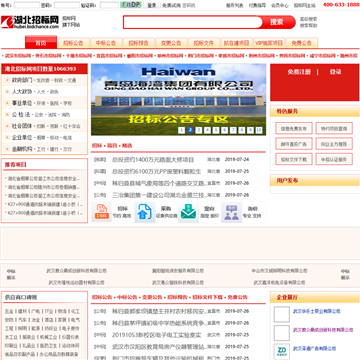Screen dimensions: 360x360
Task: Switch to the 免费公告 tab
Action: pyautogui.click(x=302, y=43)
